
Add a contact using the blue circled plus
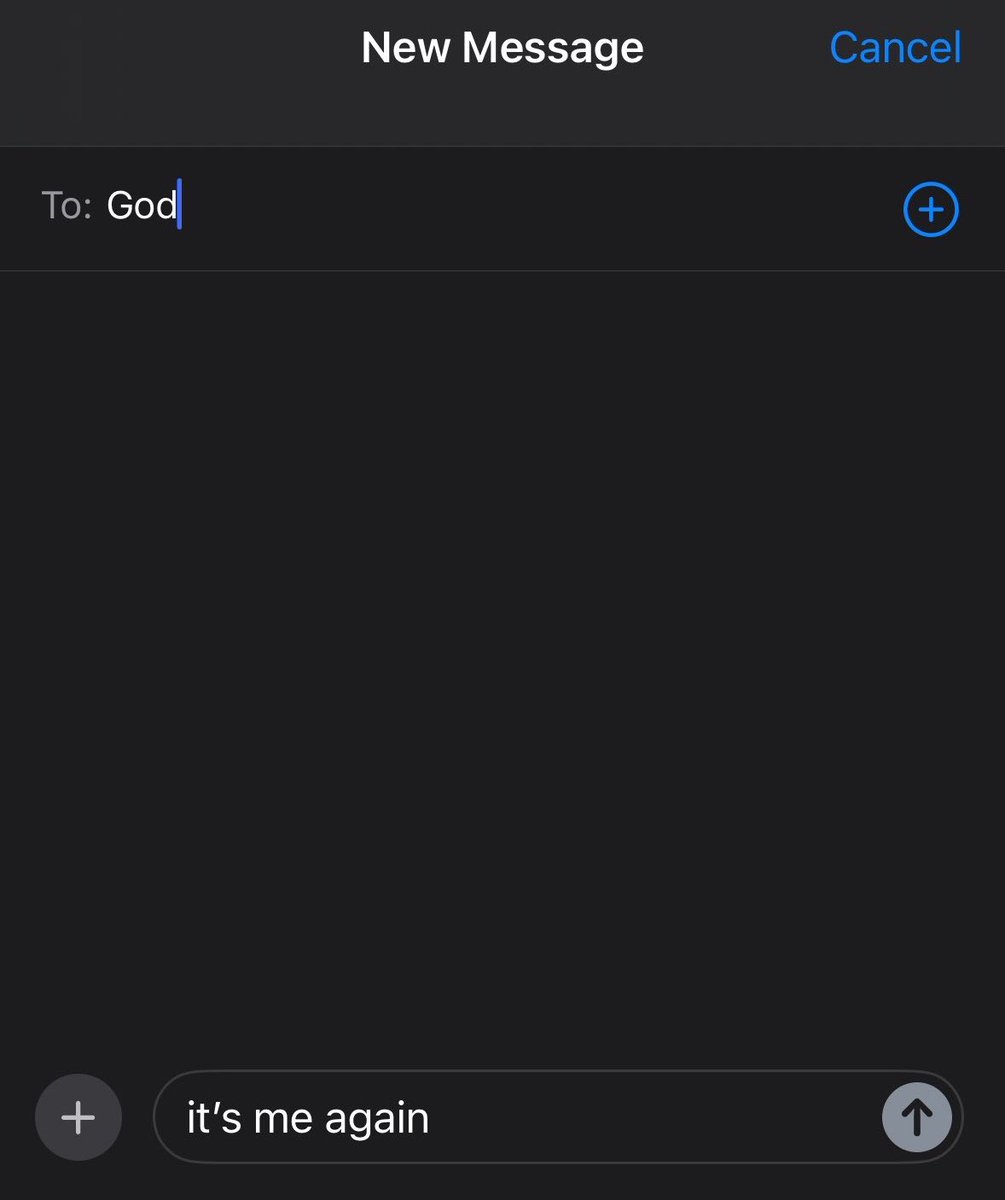930,209
